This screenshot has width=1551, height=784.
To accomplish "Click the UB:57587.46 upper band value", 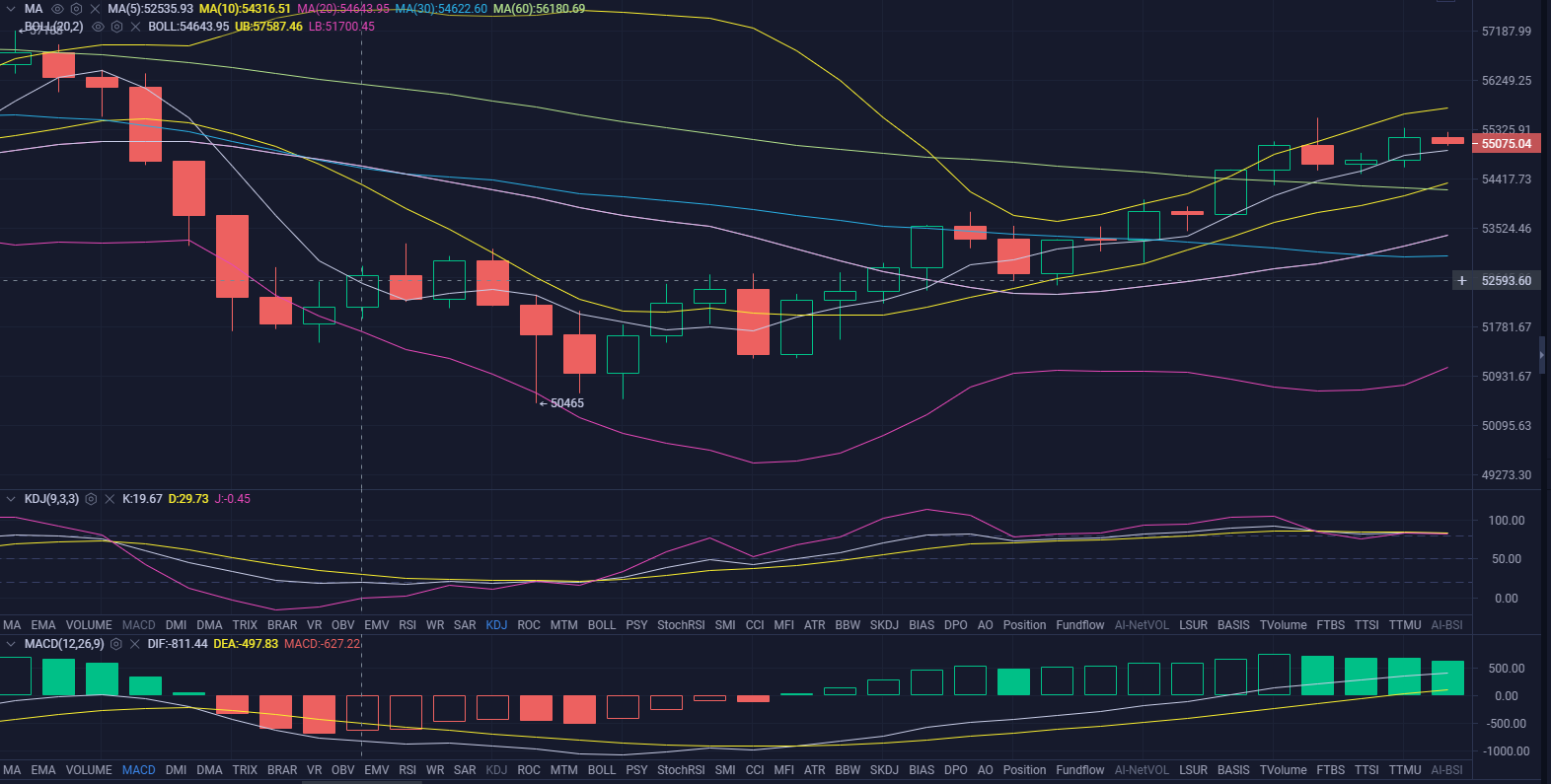I will coord(268,27).
